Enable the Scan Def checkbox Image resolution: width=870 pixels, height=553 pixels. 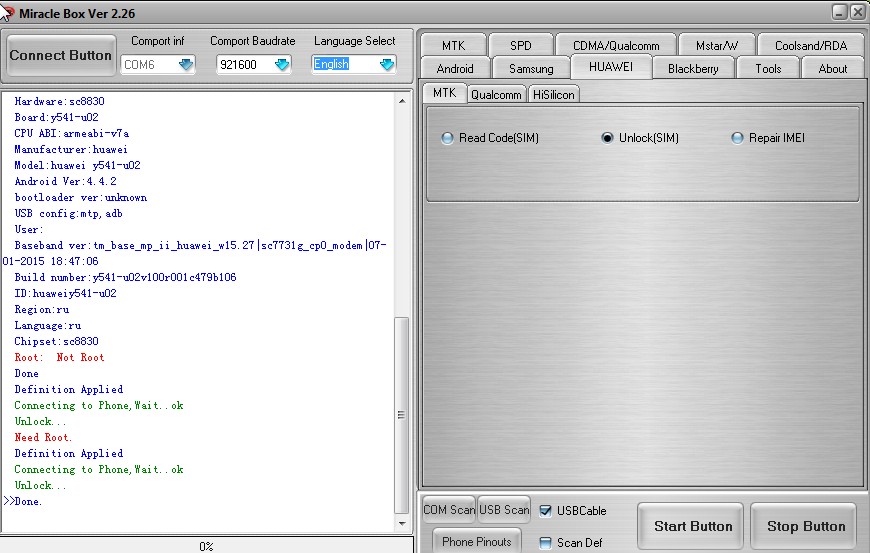click(545, 542)
